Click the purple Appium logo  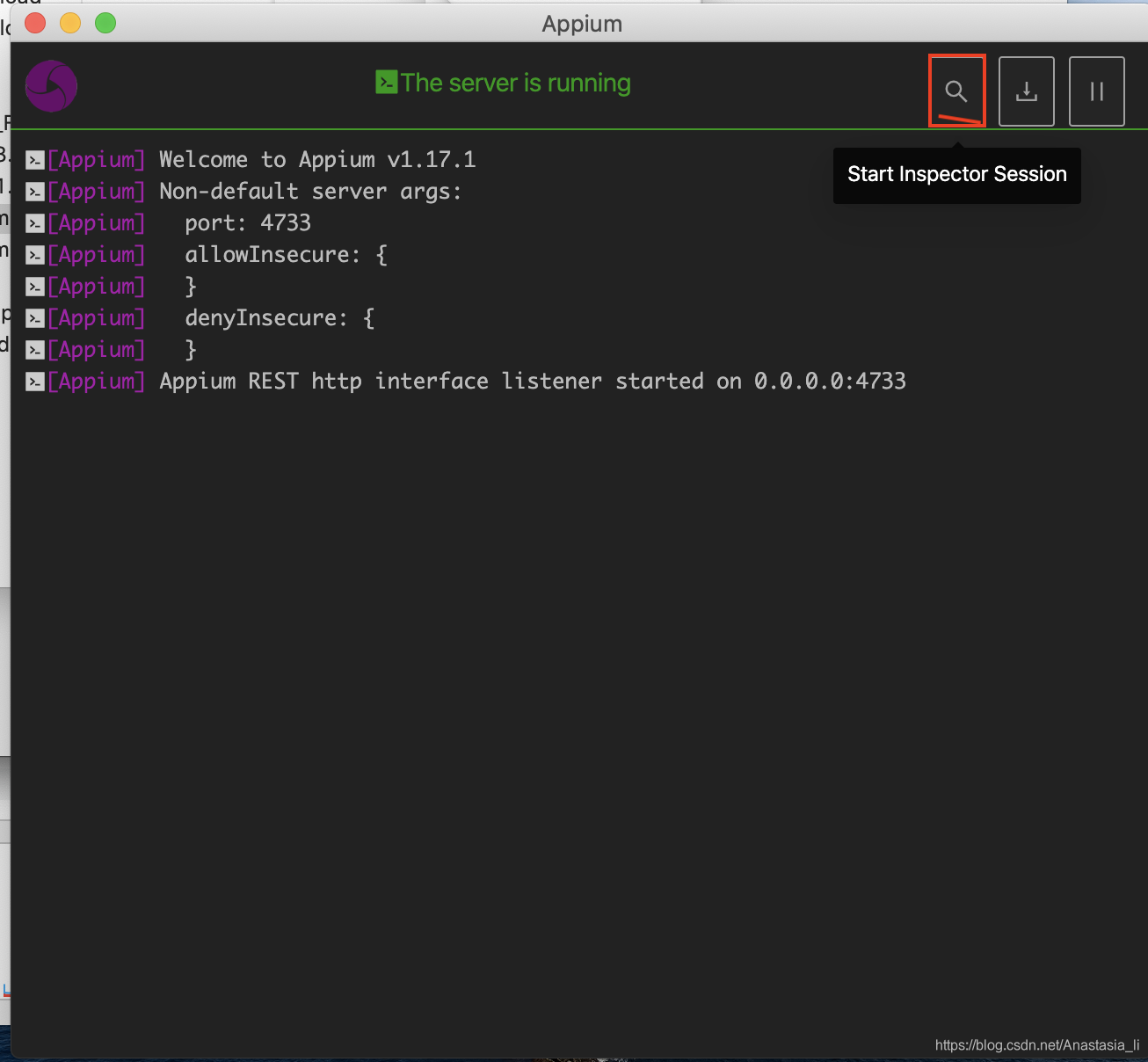coord(51,86)
